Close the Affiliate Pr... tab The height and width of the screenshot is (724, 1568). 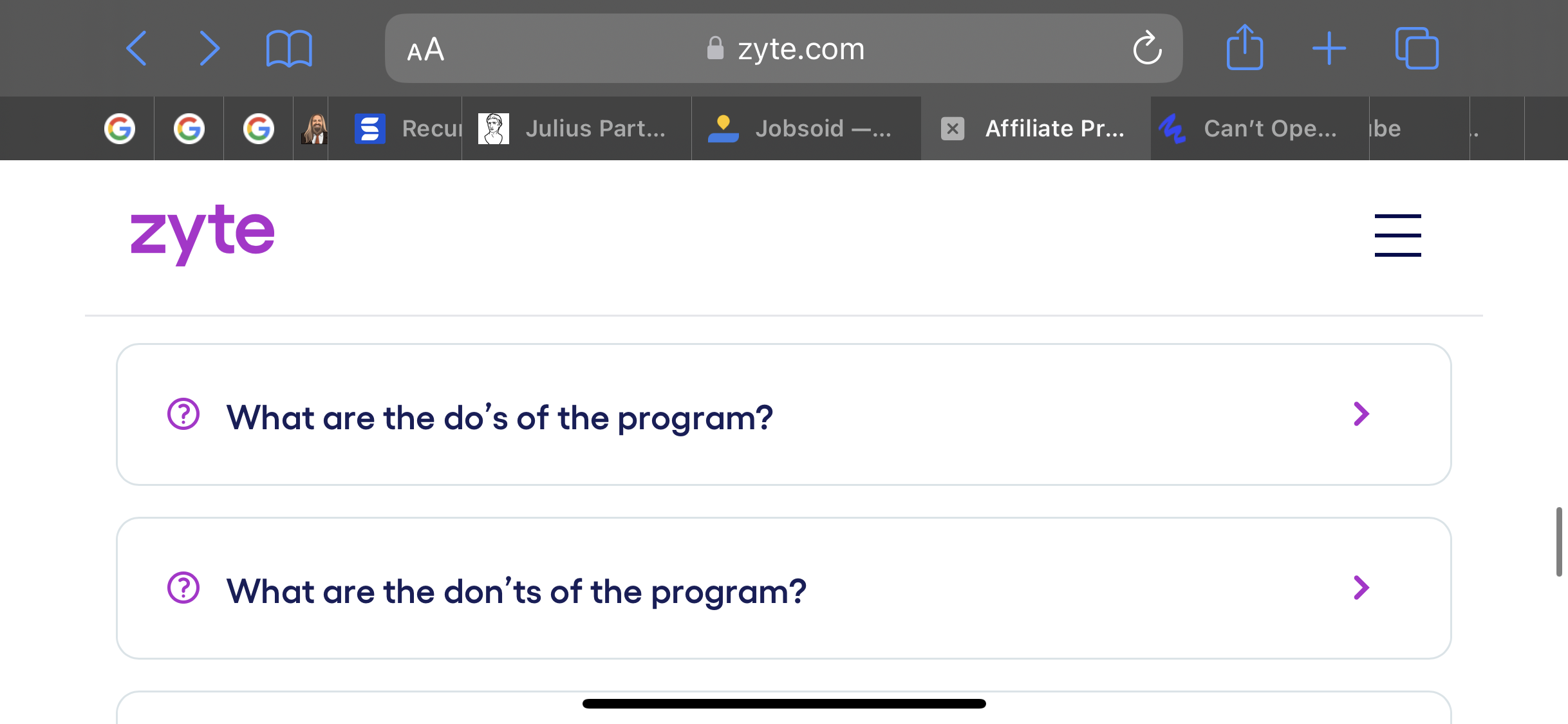953,129
